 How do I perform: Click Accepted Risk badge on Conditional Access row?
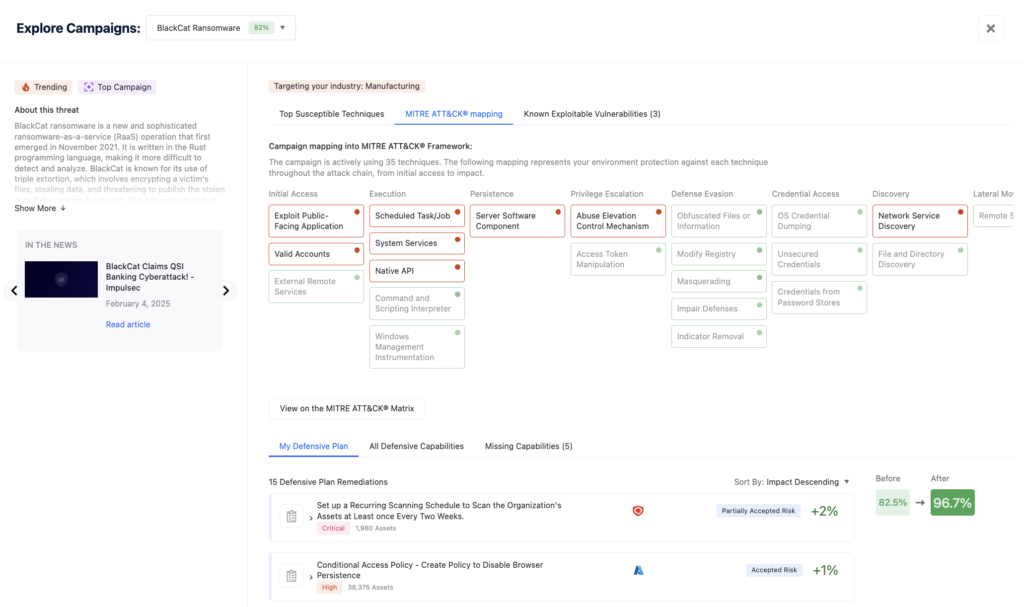click(x=774, y=570)
